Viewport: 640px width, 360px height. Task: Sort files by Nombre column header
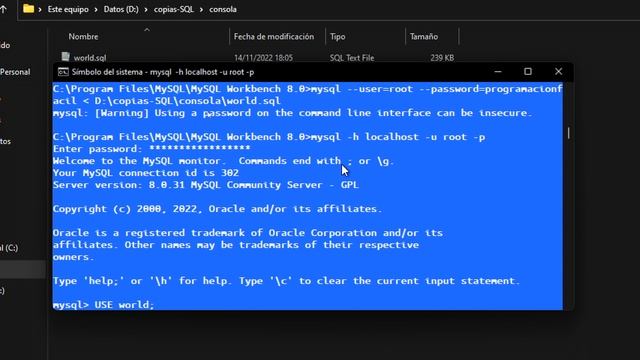pyautogui.click(x=83, y=37)
